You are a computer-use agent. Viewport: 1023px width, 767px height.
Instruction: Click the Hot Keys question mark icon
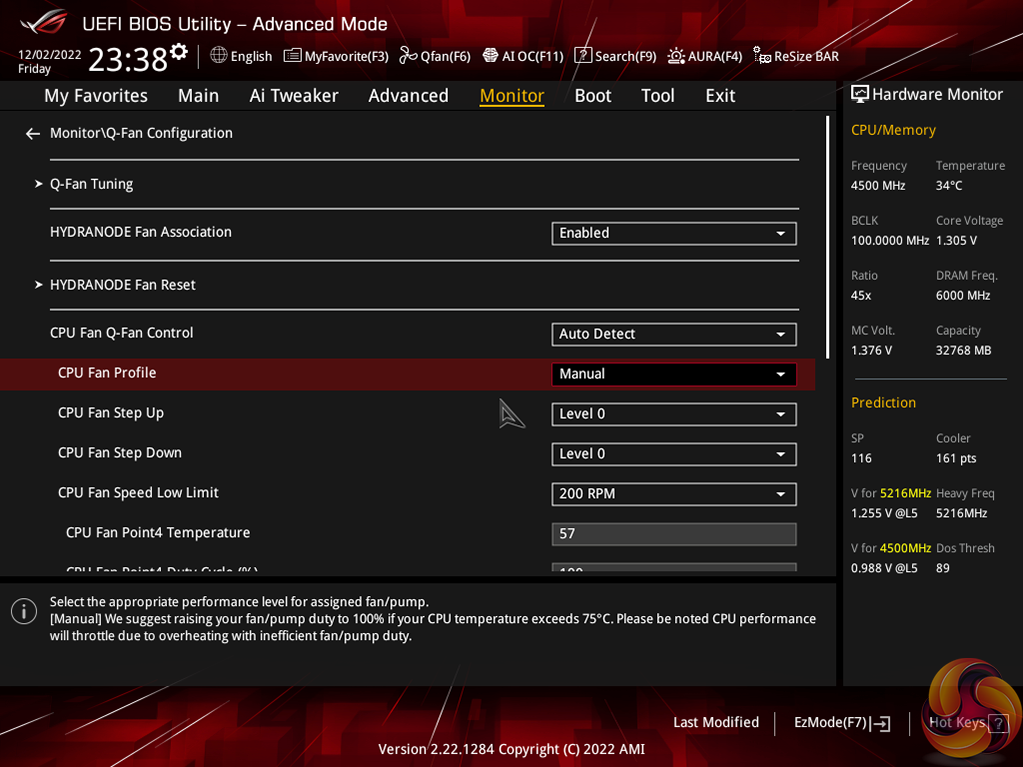(997, 724)
